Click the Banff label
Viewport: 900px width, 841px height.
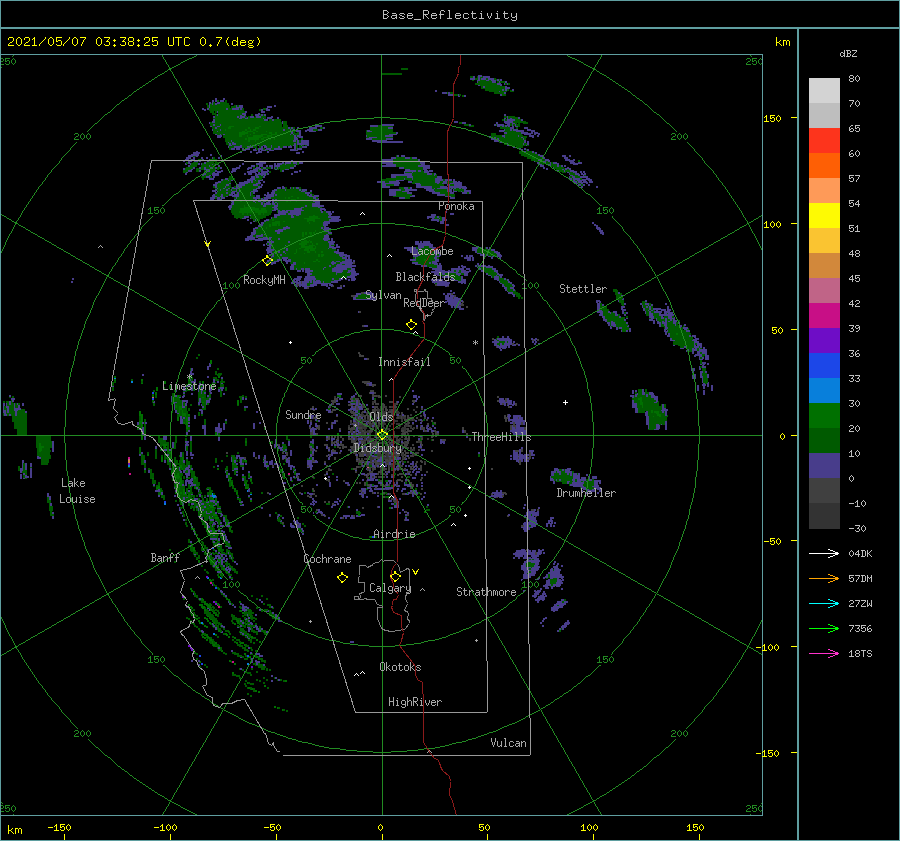pos(165,557)
